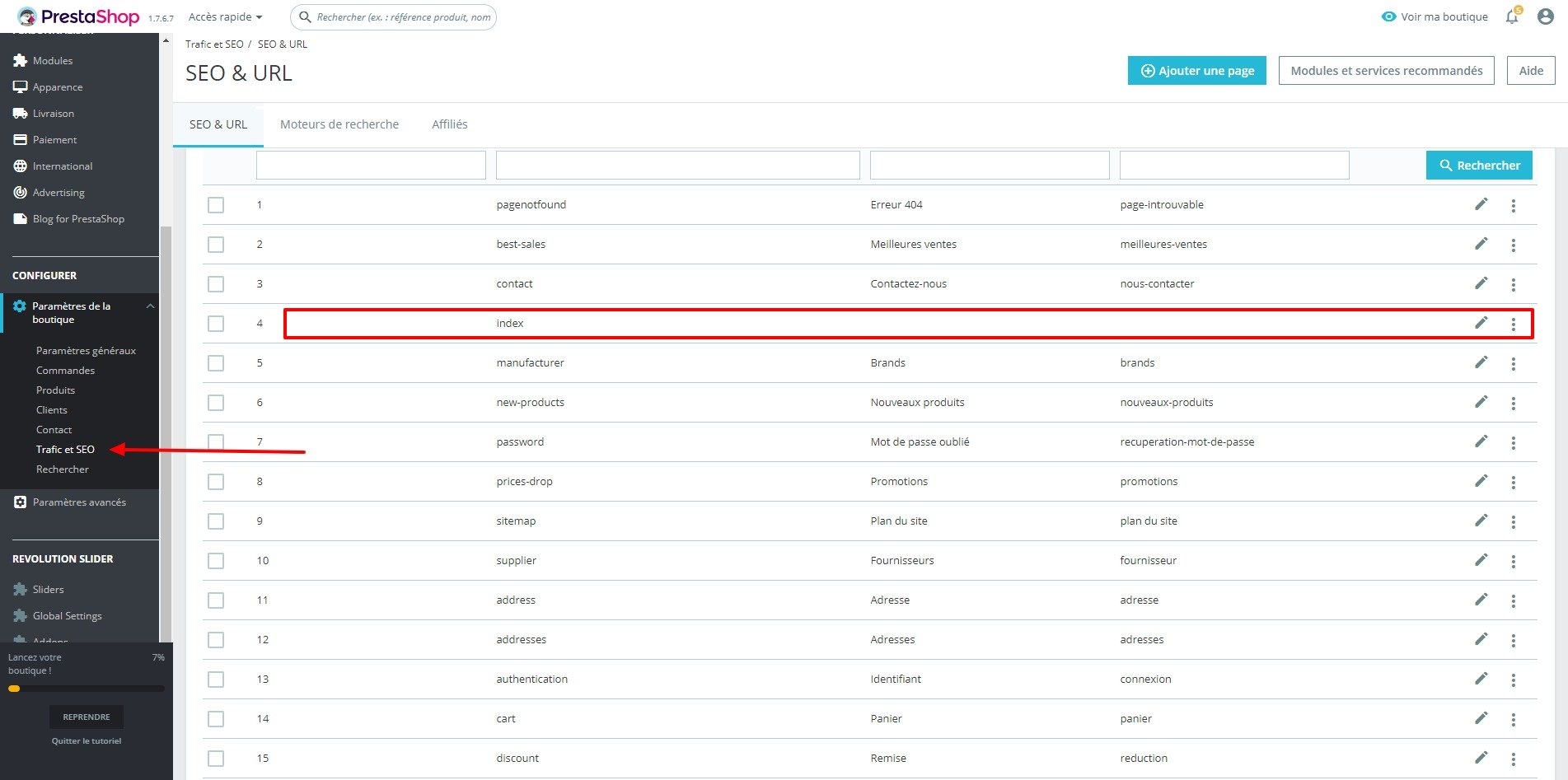This screenshot has height=780, width=1568.
Task: Check the box for prices-drop row
Action: pyautogui.click(x=216, y=482)
